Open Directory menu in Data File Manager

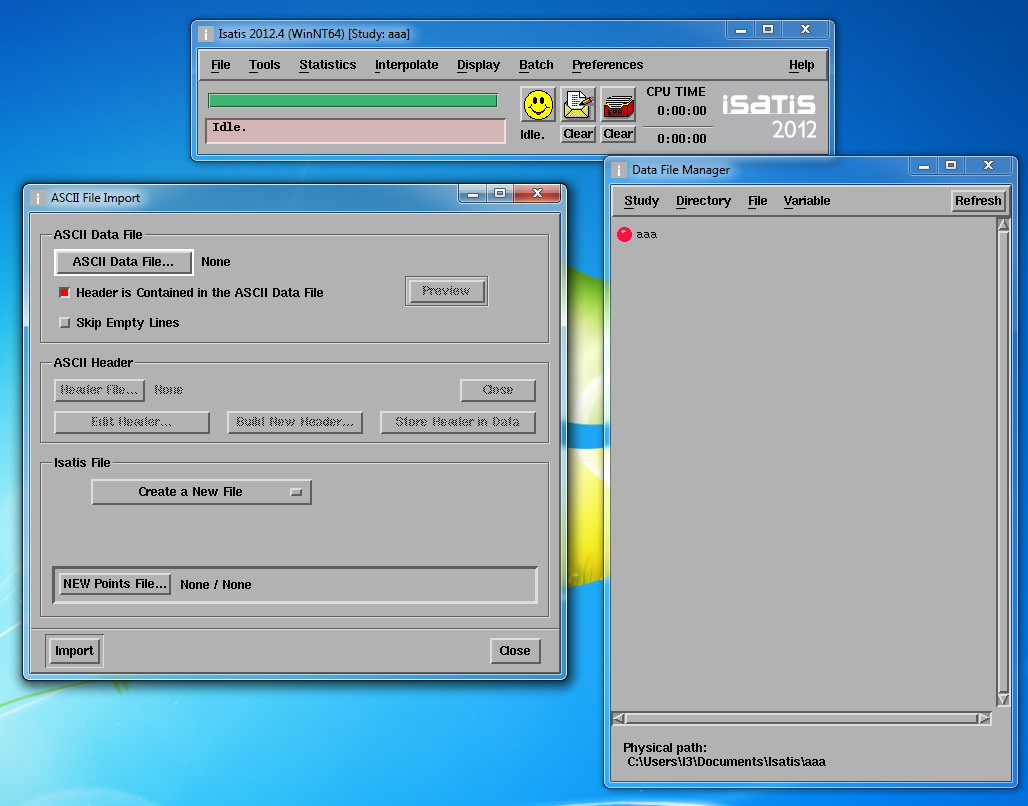click(x=703, y=201)
